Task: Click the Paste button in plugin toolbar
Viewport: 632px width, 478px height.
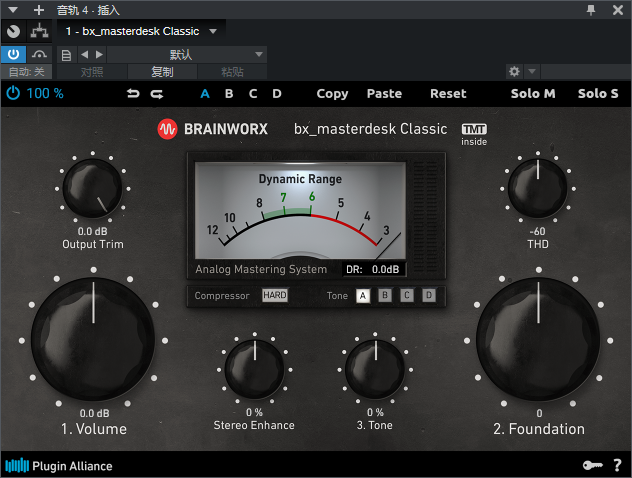Action: [384, 94]
